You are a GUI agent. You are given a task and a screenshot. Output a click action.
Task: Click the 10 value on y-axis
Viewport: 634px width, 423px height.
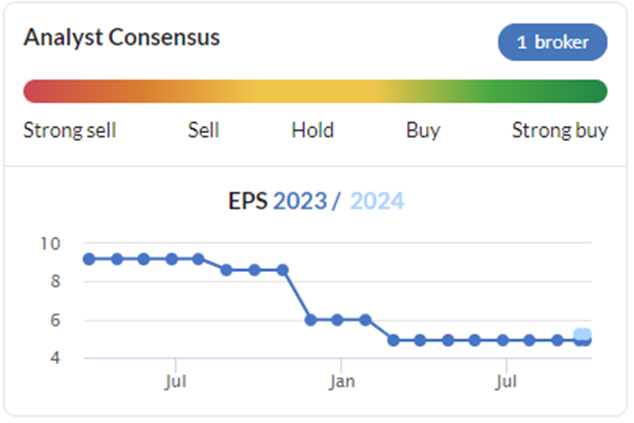point(51,244)
